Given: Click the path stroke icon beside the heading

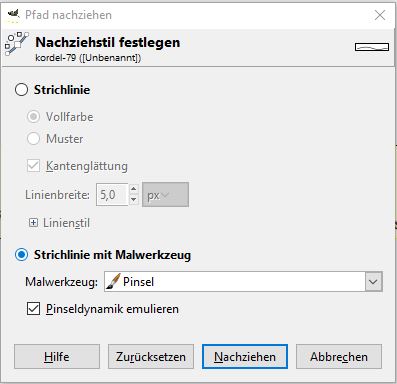Looking at the screenshot, I should point(17,44).
